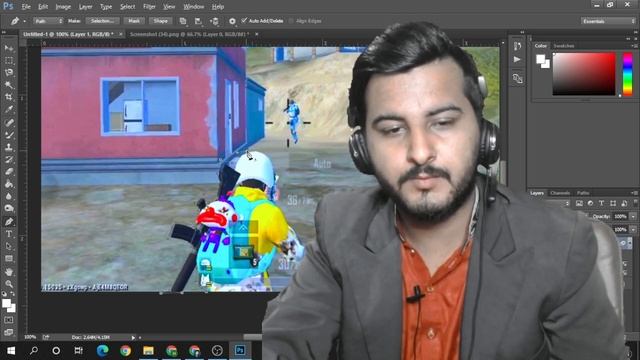The height and width of the screenshot is (360, 640).
Task: Toggle type layer filter in Layers panel
Action: coord(601,203)
